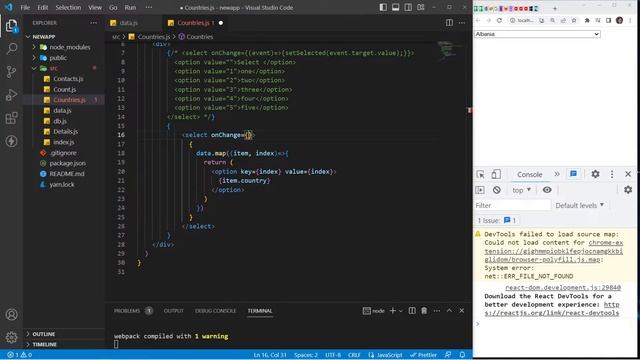Open the react-dom.development.js source link
This screenshot has height=360, width=640.
[x=563, y=287]
